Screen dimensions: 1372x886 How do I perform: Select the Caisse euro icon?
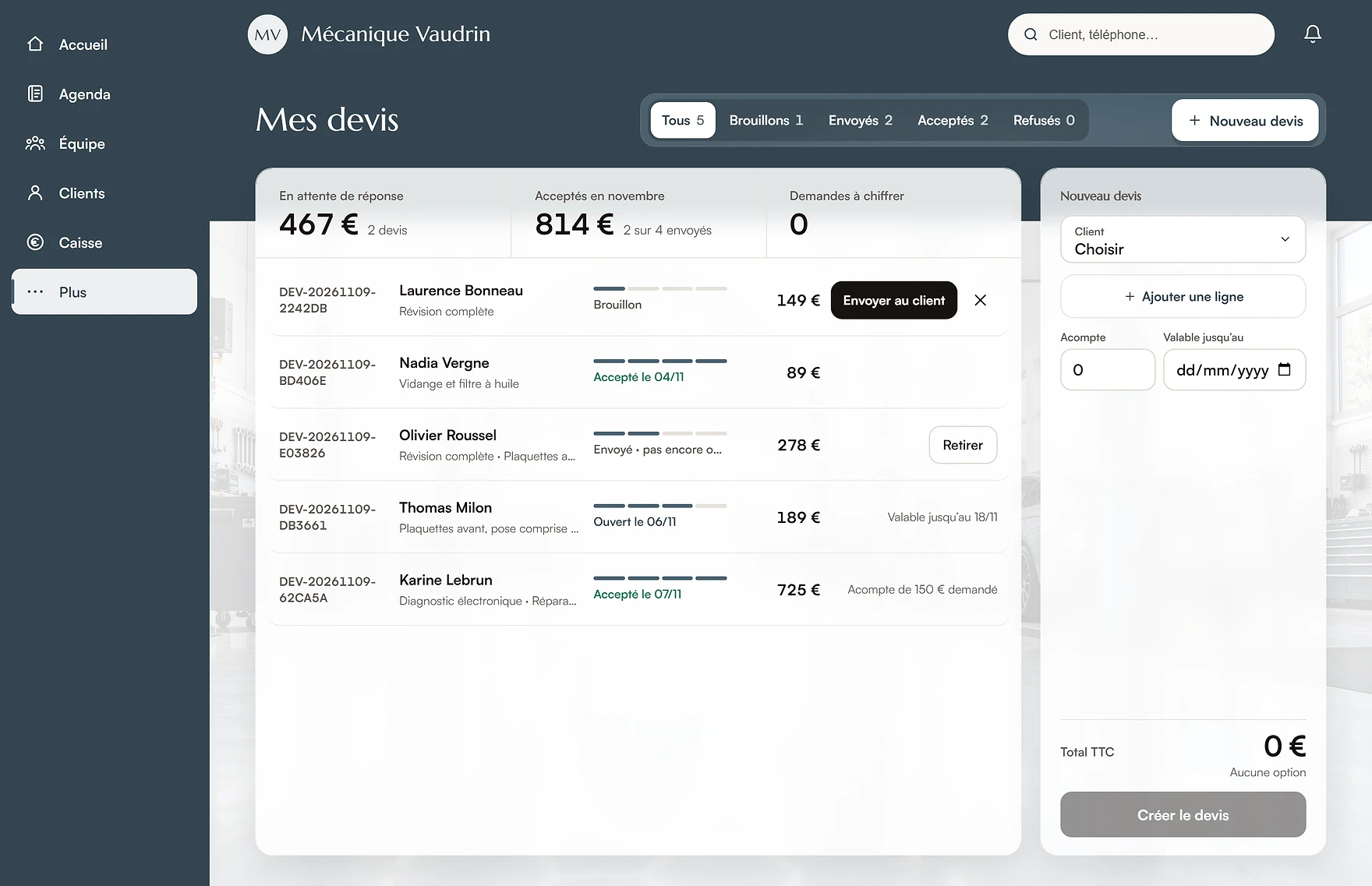(x=35, y=242)
